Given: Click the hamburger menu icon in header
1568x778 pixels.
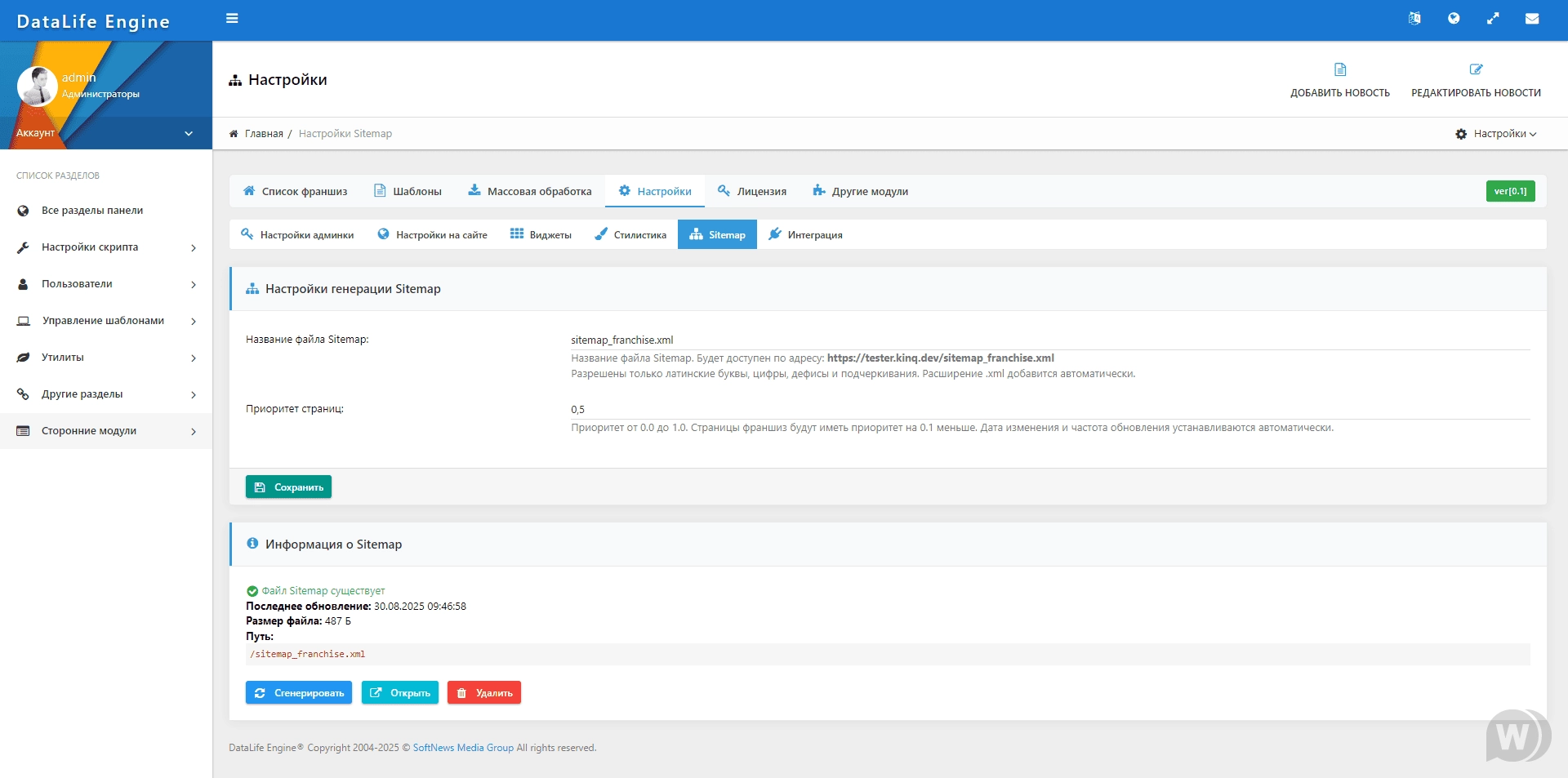Looking at the screenshot, I should 232,18.
